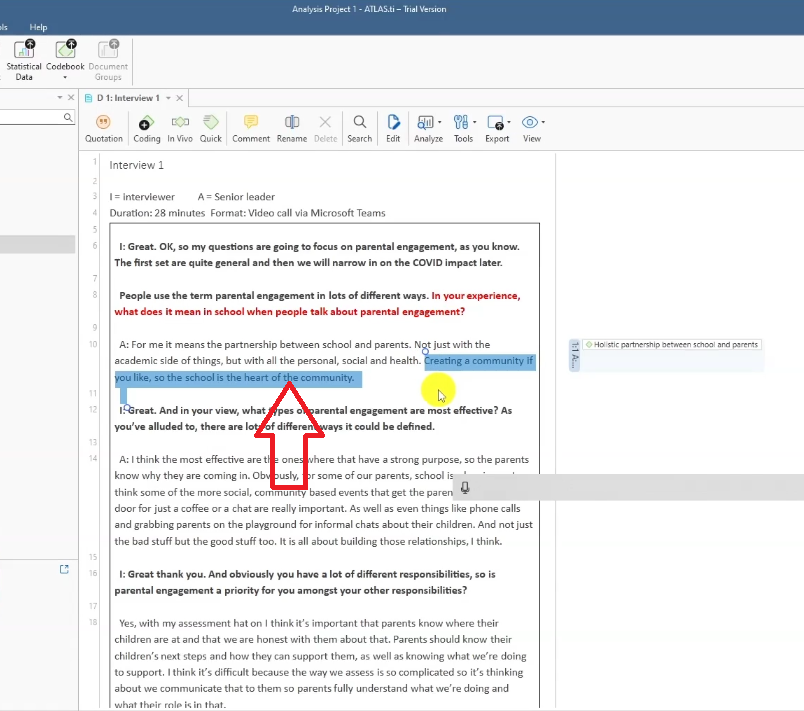
Task: Open the Tools dropdown menu
Action: [x=463, y=127]
